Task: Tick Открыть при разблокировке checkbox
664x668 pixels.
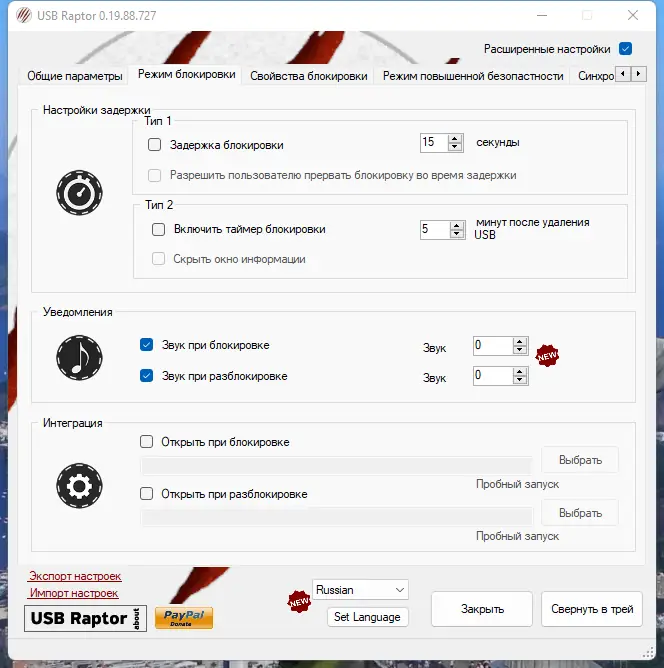Action: pos(147,494)
